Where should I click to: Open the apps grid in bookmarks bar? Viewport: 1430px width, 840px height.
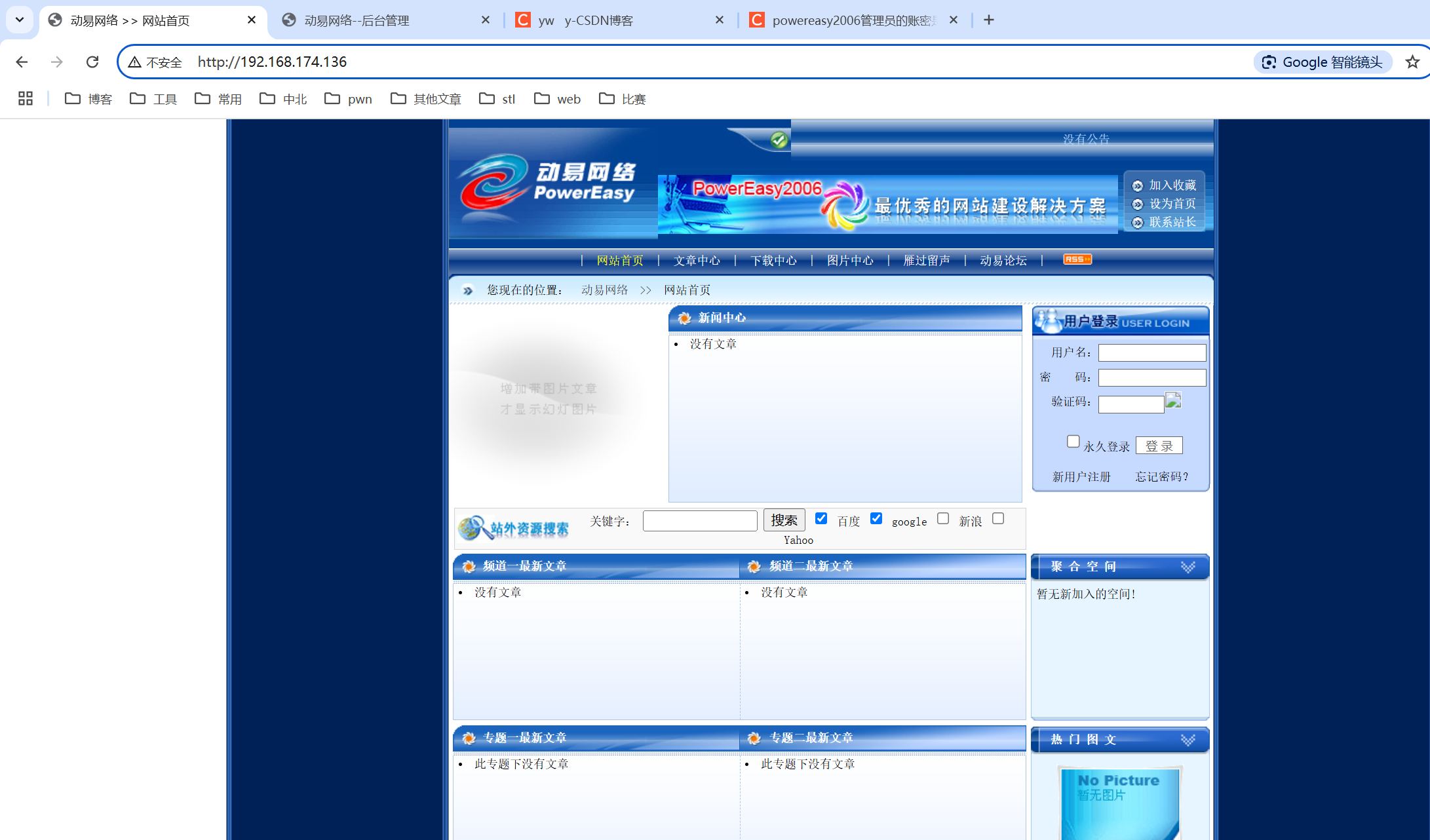[26, 98]
